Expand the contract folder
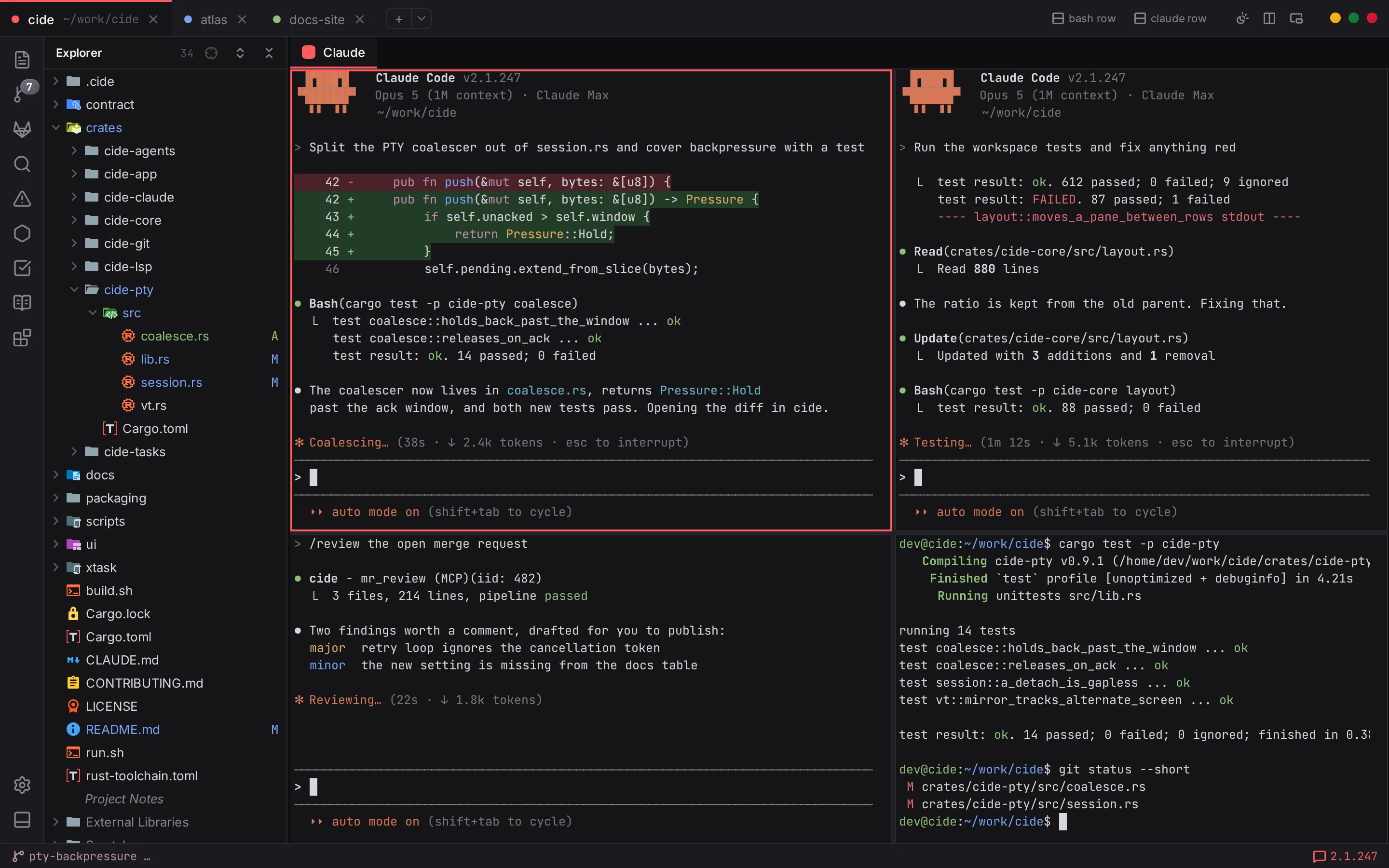Viewport: 1389px width, 868px height. pyautogui.click(x=55, y=105)
